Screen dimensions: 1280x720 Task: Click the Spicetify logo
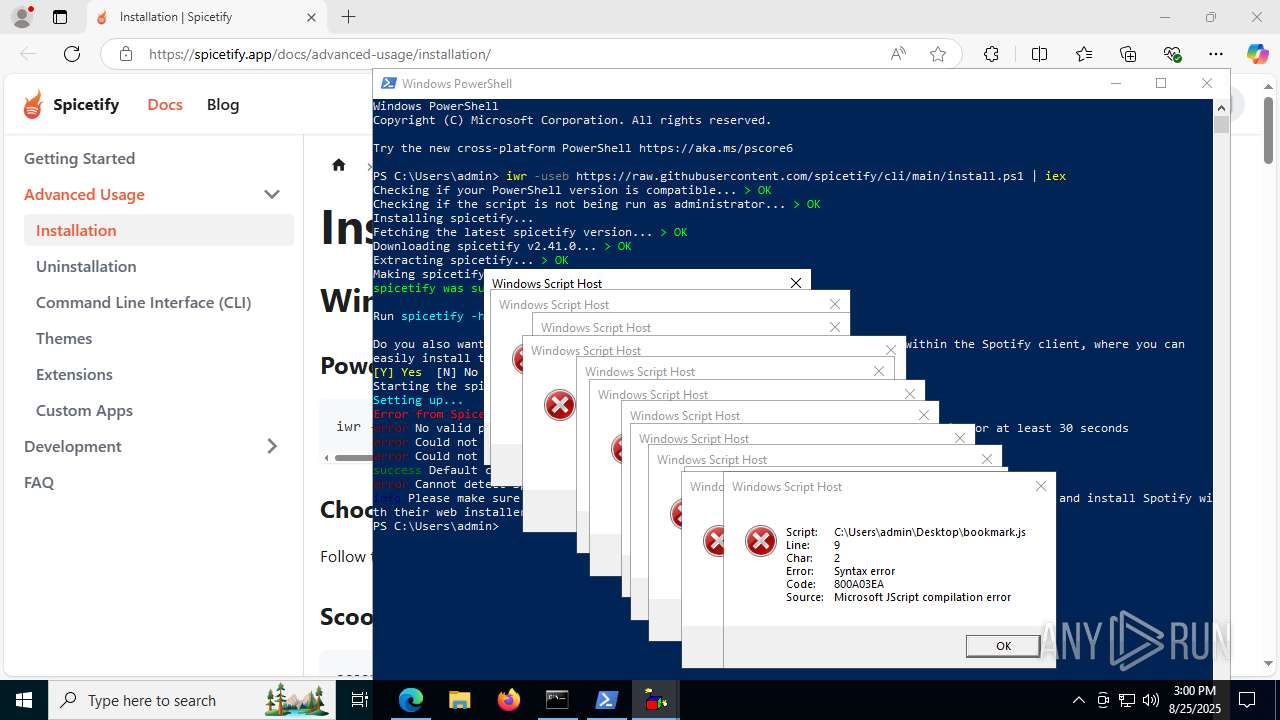coord(71,104)
